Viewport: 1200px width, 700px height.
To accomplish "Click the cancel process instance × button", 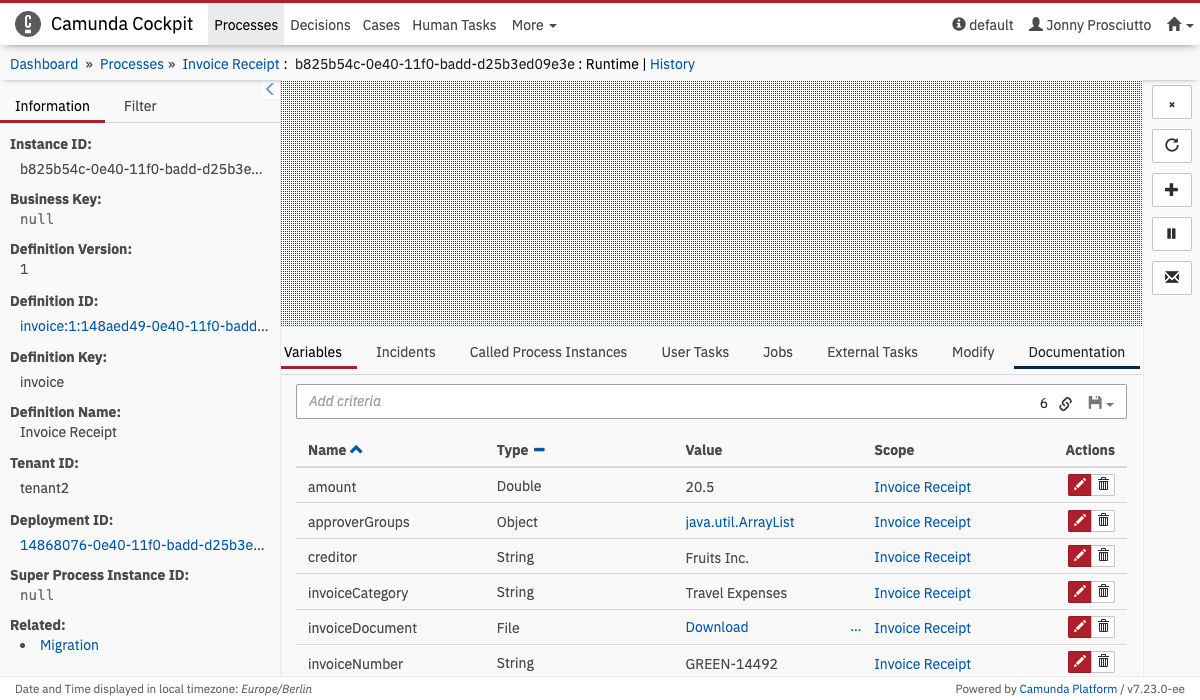I will [1171, 103].
